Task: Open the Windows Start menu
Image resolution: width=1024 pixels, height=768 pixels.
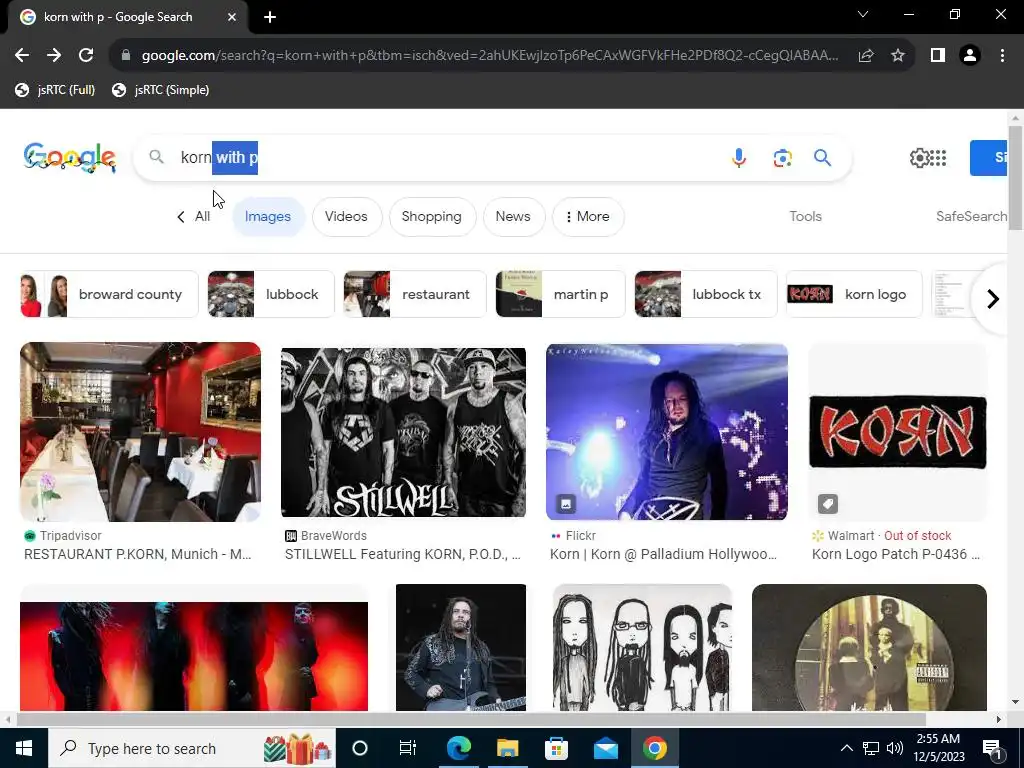Action: click(x=24, y=748)
